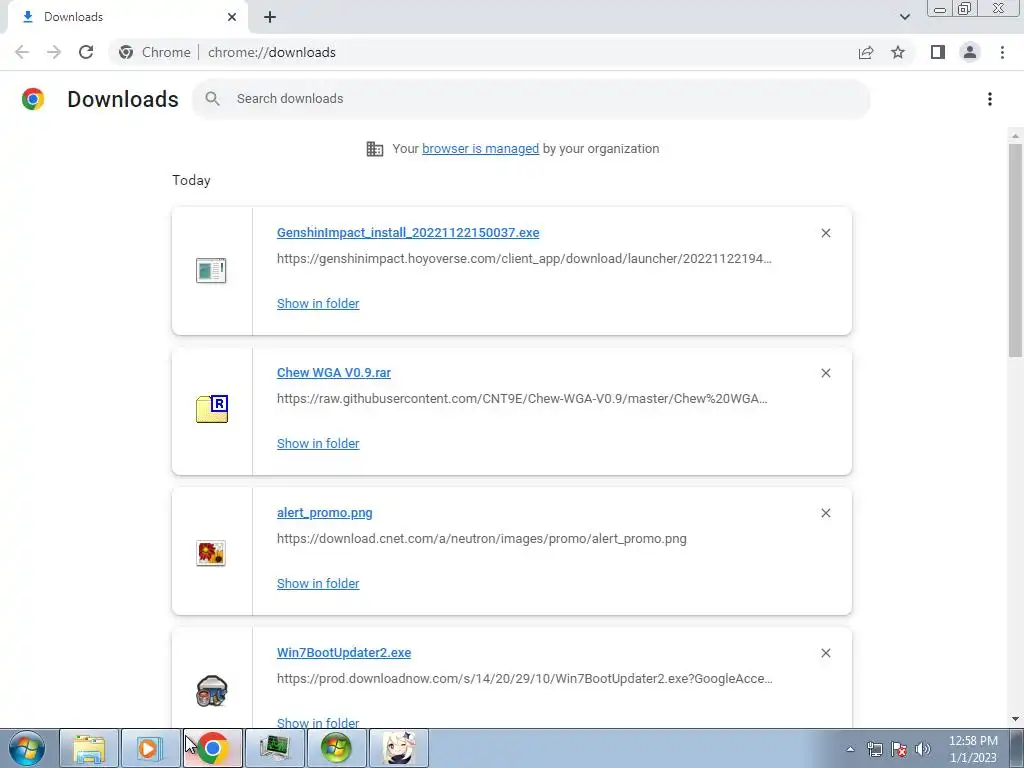Image resolution: width=1024 pixels, height=768 pixels.
Task: Click the alert_promo.png image file icon
Action: coord(212,553)
